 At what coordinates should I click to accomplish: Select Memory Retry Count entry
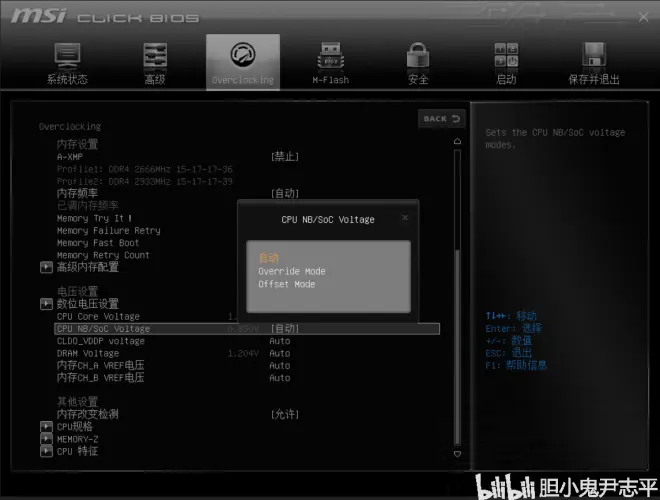(x=103, y=255)
